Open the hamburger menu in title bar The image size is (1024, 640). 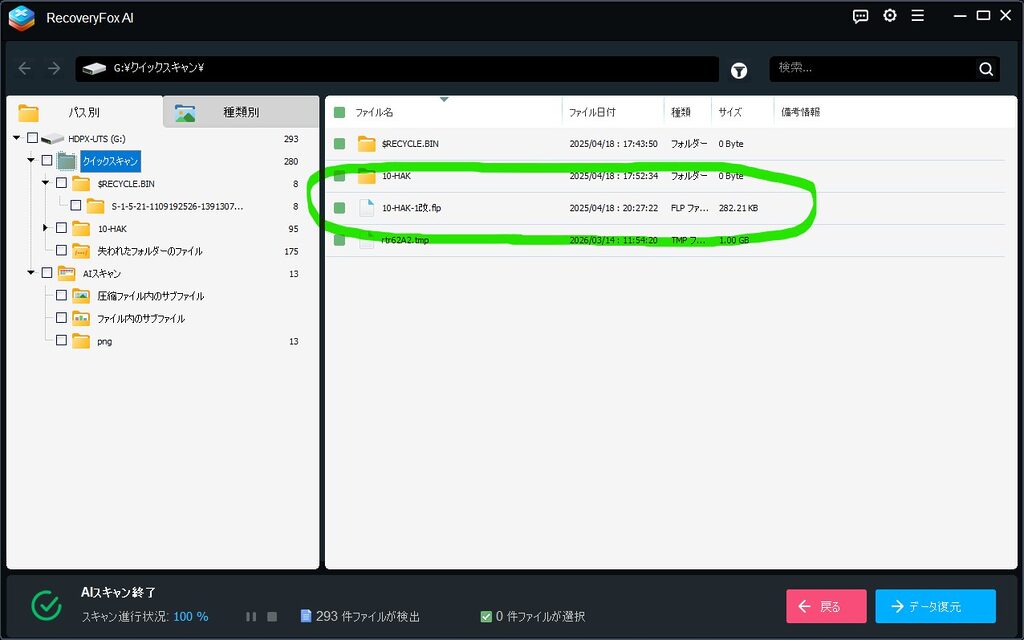click(x=918, y=16)
